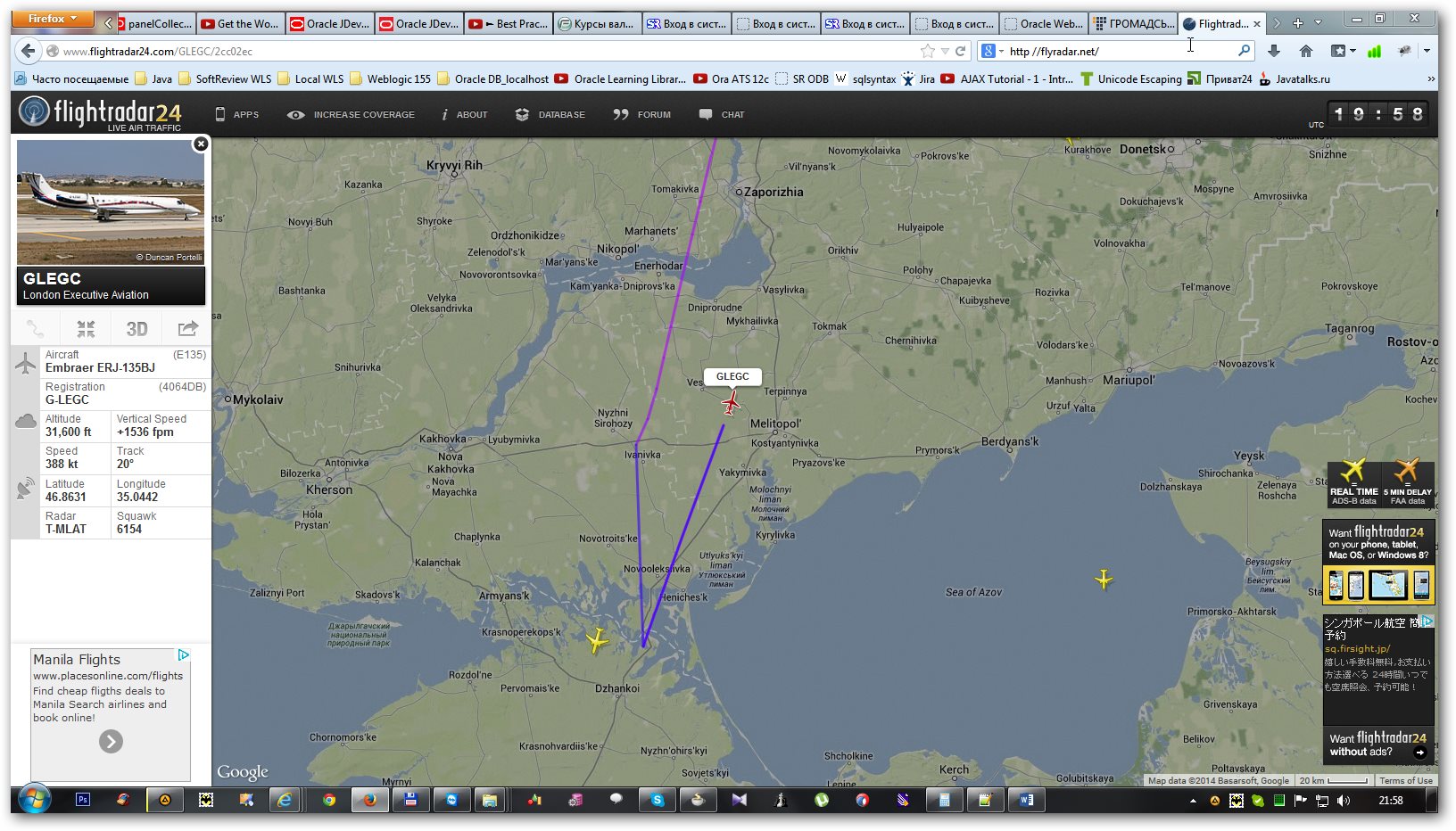
Task: Open the Bookmarks menu button
Action: pyautogui.click(x=1342, y=51)
